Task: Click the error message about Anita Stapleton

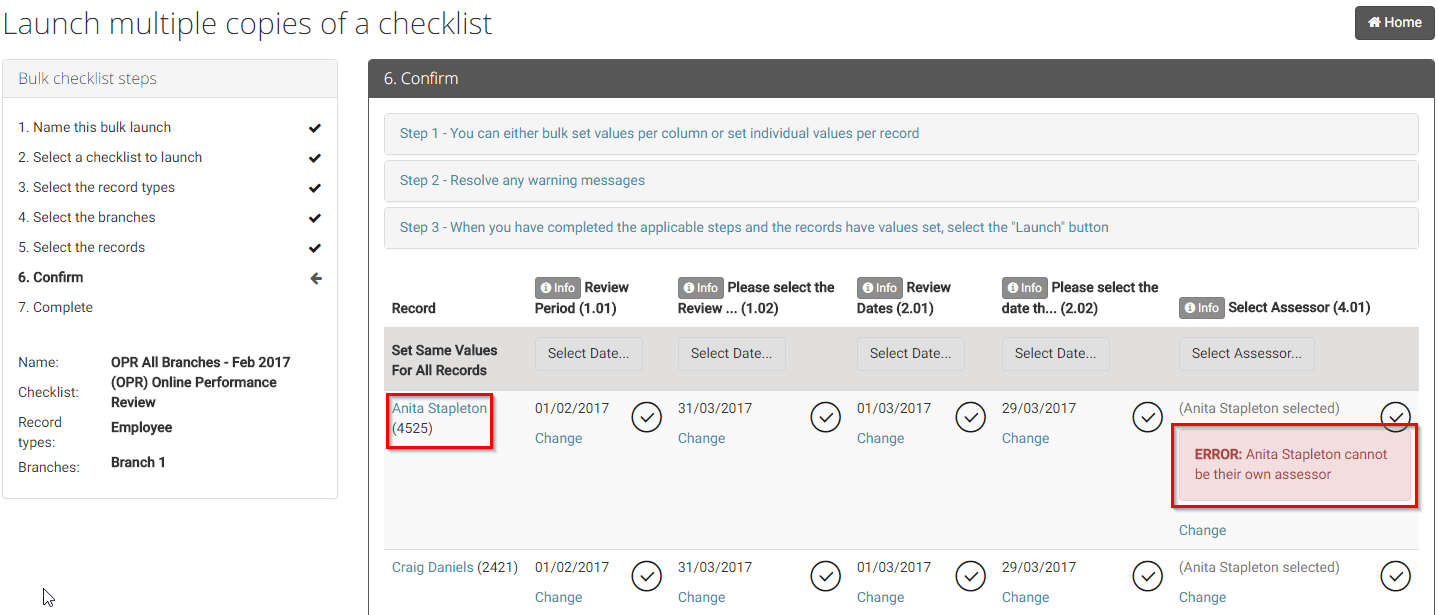Action: [x=1295, y=464]
